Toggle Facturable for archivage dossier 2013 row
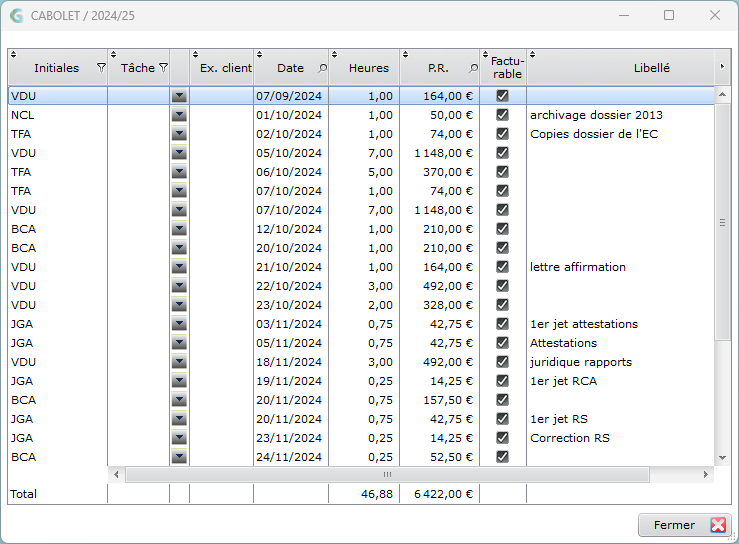 pyautogui.click(x=502, y=115)
